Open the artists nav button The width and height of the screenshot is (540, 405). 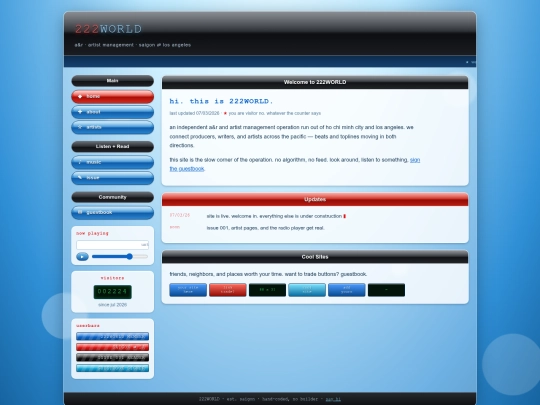pyautogui.click(x=113, y=127)
